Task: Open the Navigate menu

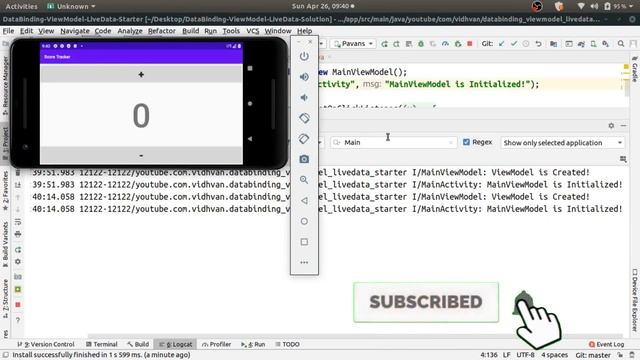Action: pyautogui.click(x=75, y=31)
